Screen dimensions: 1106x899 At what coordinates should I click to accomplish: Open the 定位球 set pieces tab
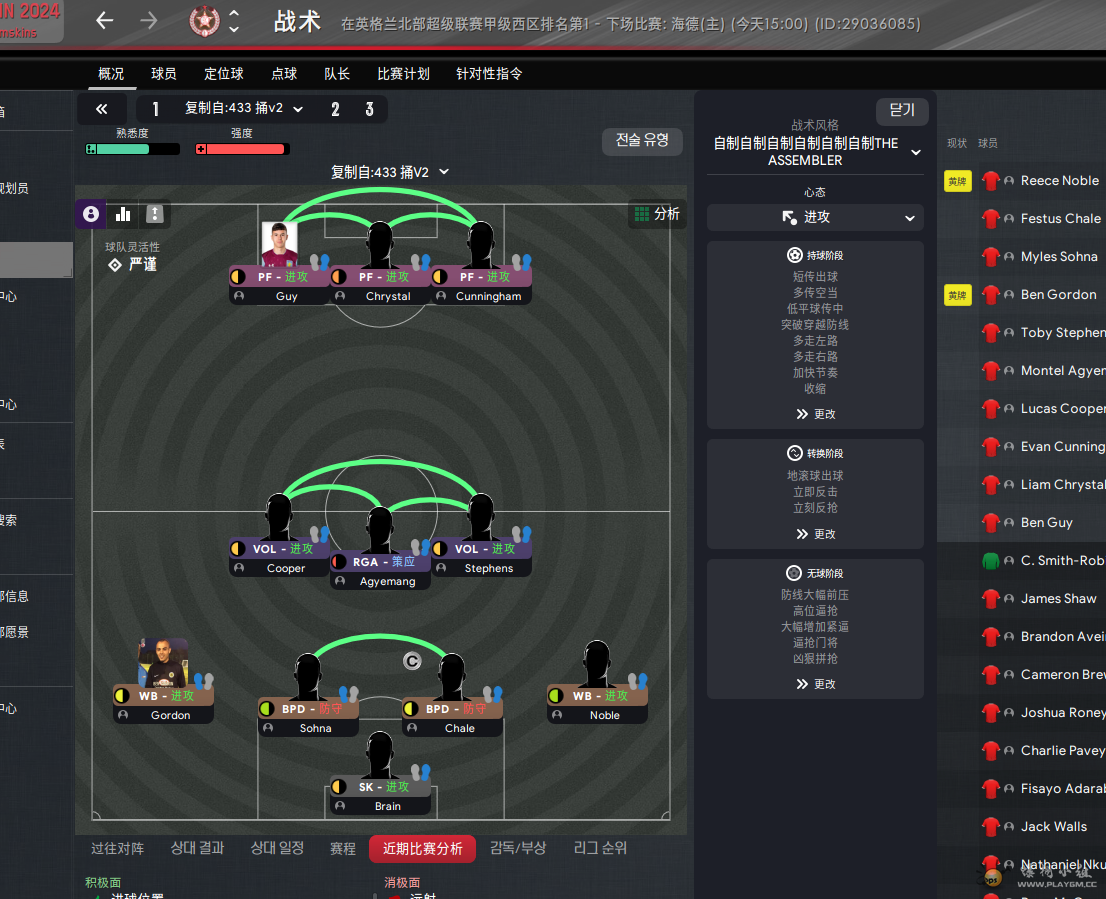coord(224,73)
